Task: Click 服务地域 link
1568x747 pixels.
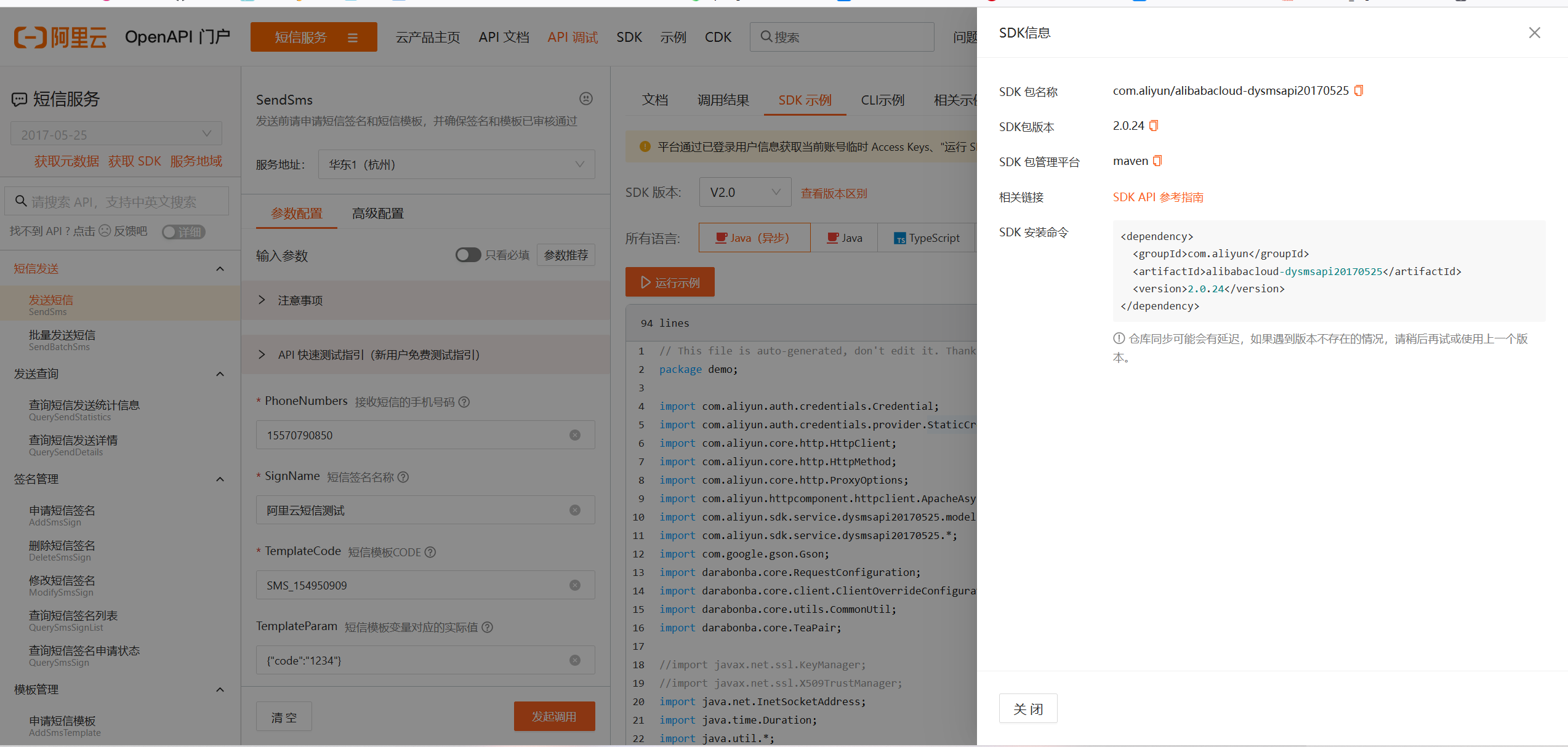Action: click(x=196, y=161)
